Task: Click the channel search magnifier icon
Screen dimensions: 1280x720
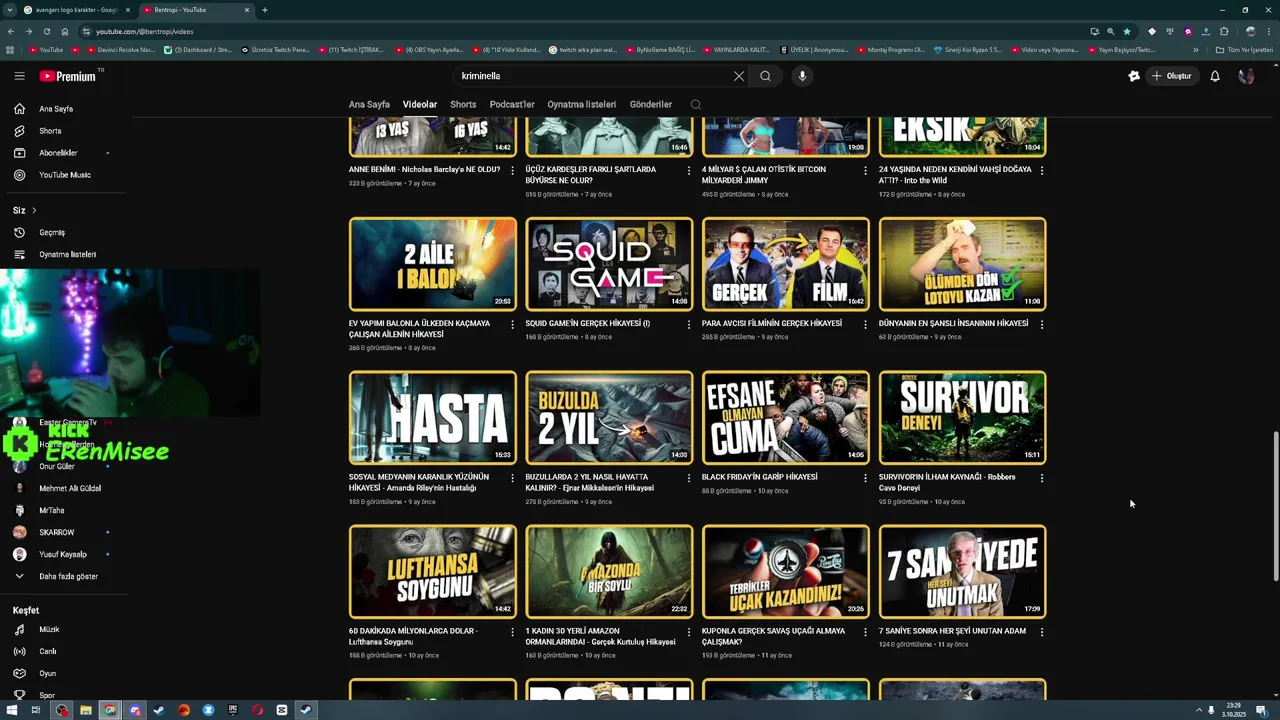Action: (696, 104)
